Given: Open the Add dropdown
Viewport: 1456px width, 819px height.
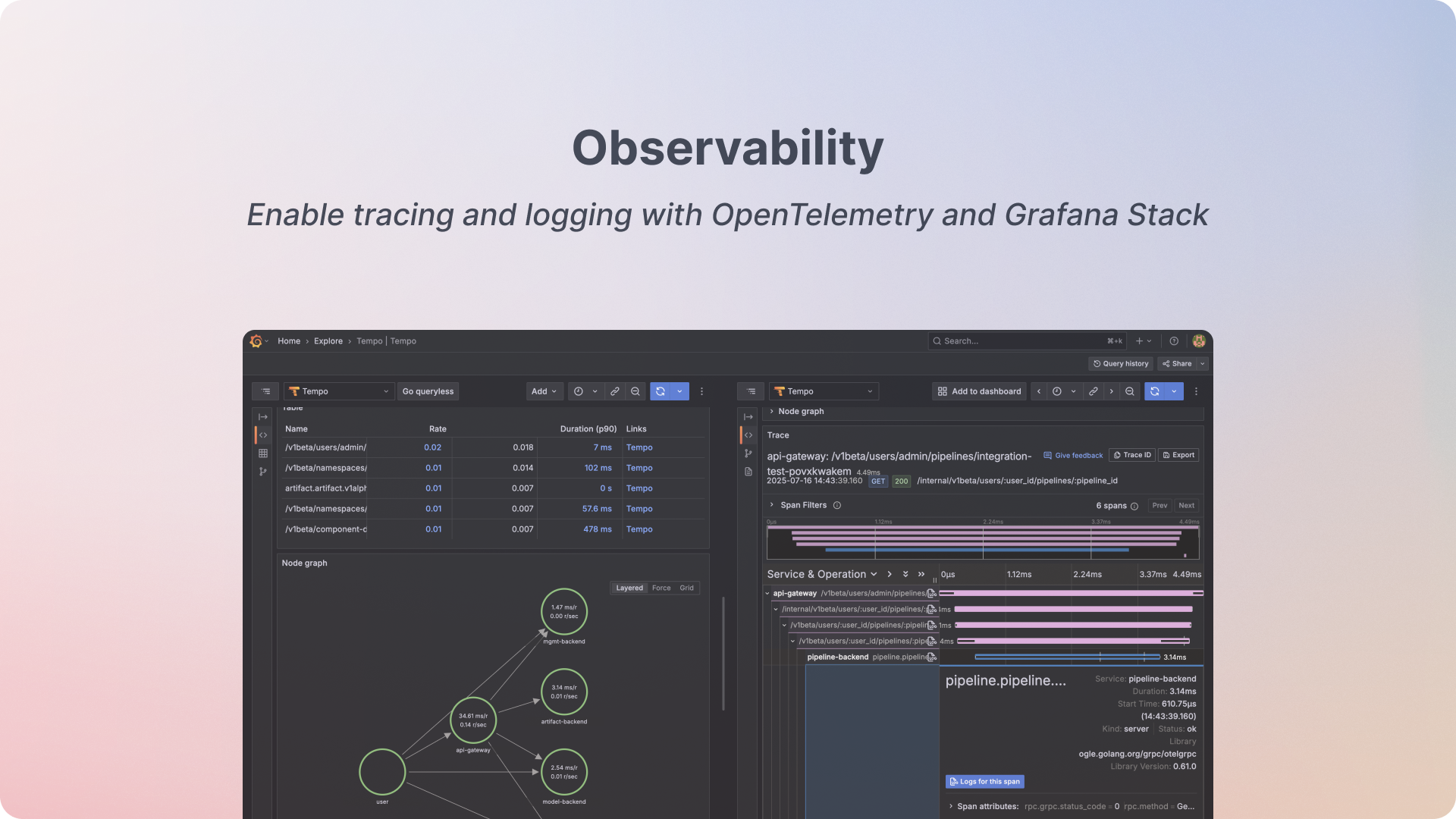Looking at the screenshot, I should pyautogui.click(x=544, y=391).
